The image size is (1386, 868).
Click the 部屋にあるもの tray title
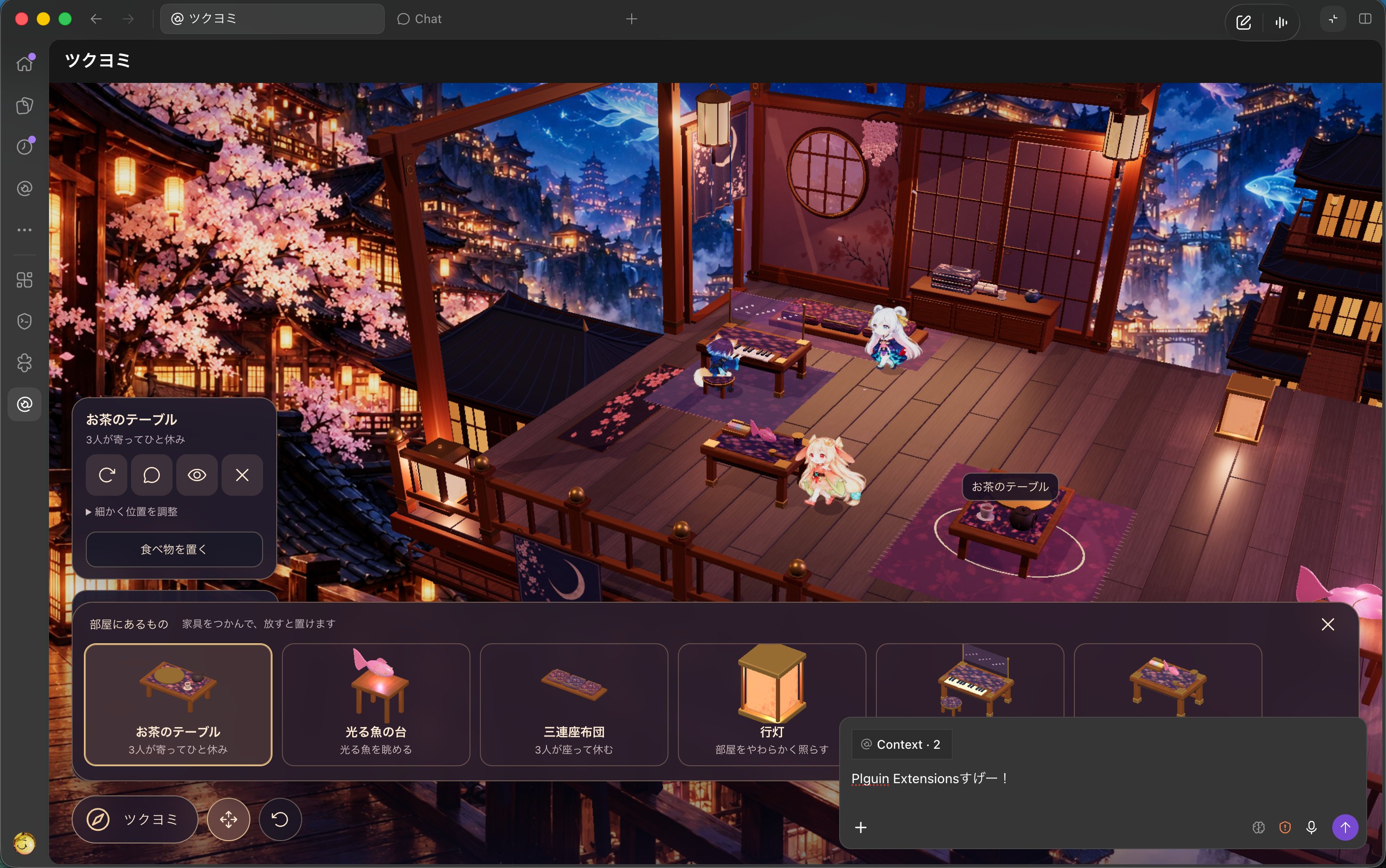coord(129,624)
